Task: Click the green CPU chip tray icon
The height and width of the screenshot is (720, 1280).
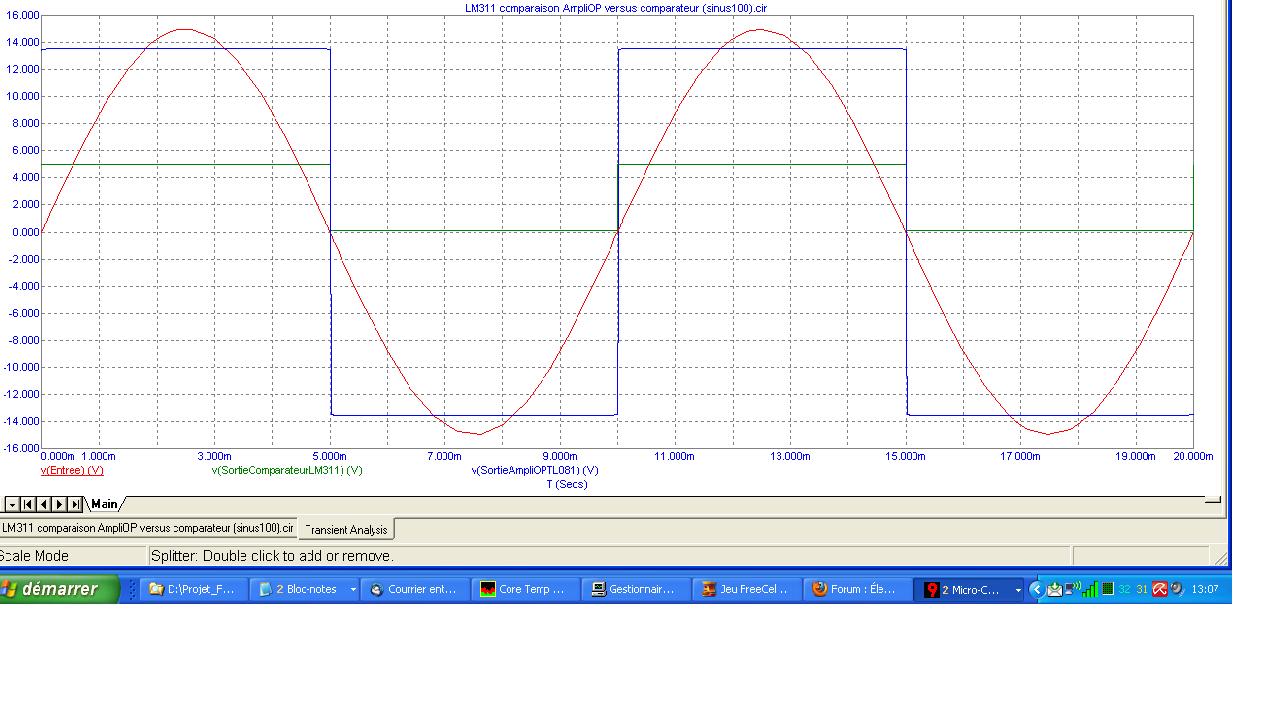Action: 1107,589
